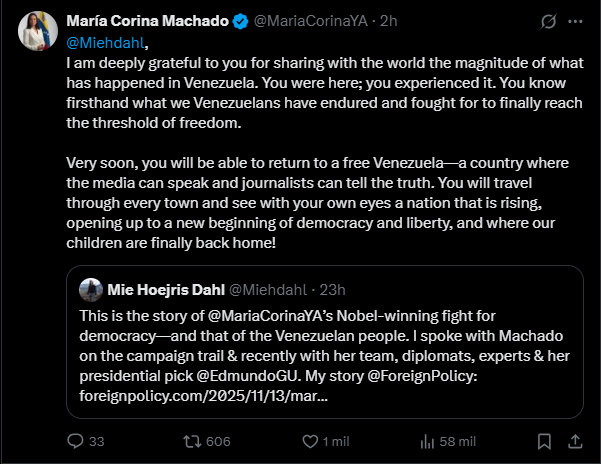Screen dimensions: 601x464
Task: Open María Corina Machado display name link
Action: pos(147,21)
